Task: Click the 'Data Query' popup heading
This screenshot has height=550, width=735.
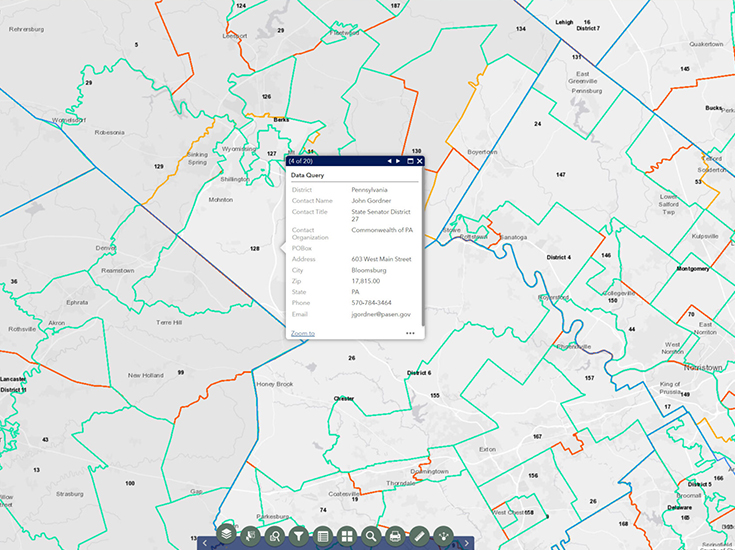Action: point(308,175)
